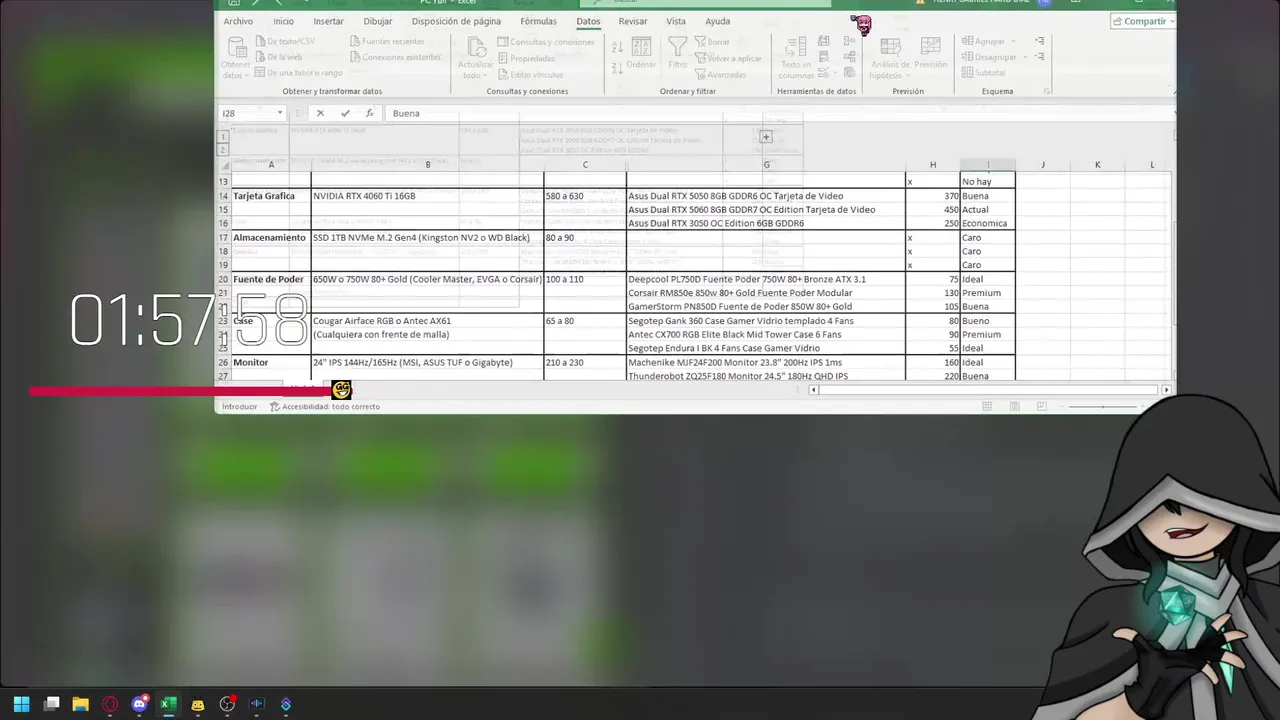1280x720 pixels.
Task: Click Desagrupar outline button
Action: pyautogui.click(x=989, y=57)
